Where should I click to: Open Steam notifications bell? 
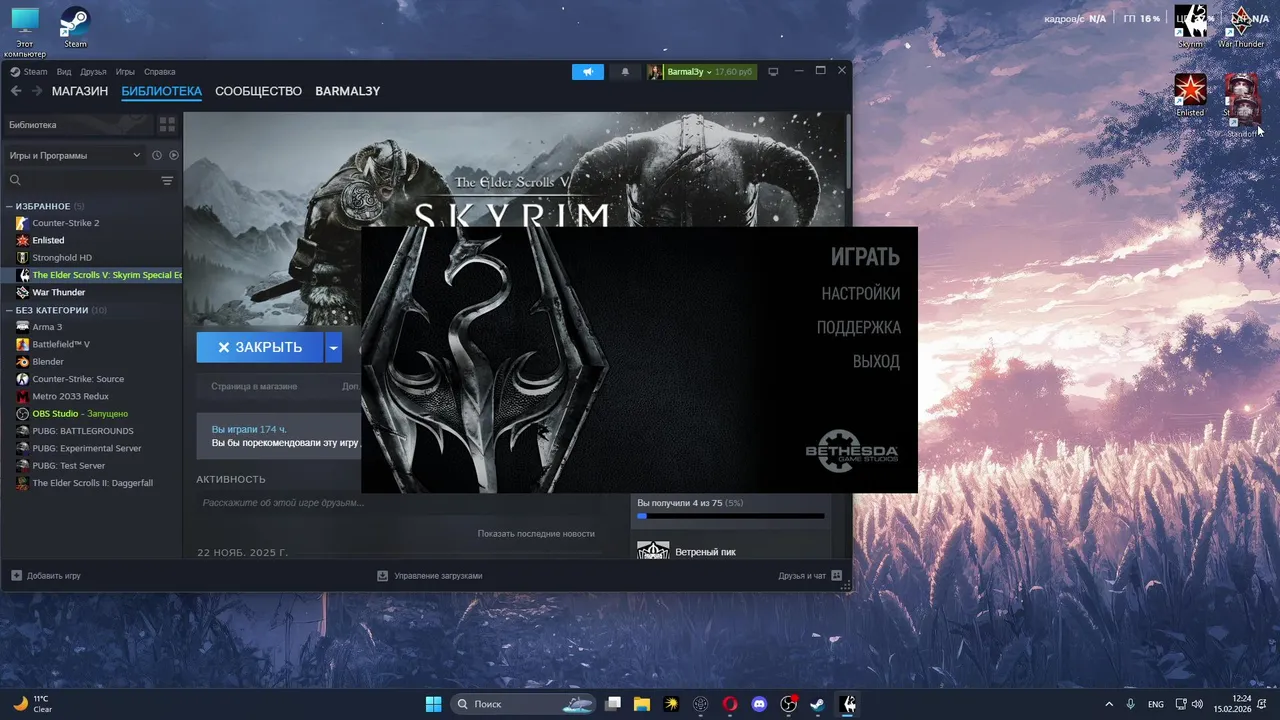[x=626, y=72]
